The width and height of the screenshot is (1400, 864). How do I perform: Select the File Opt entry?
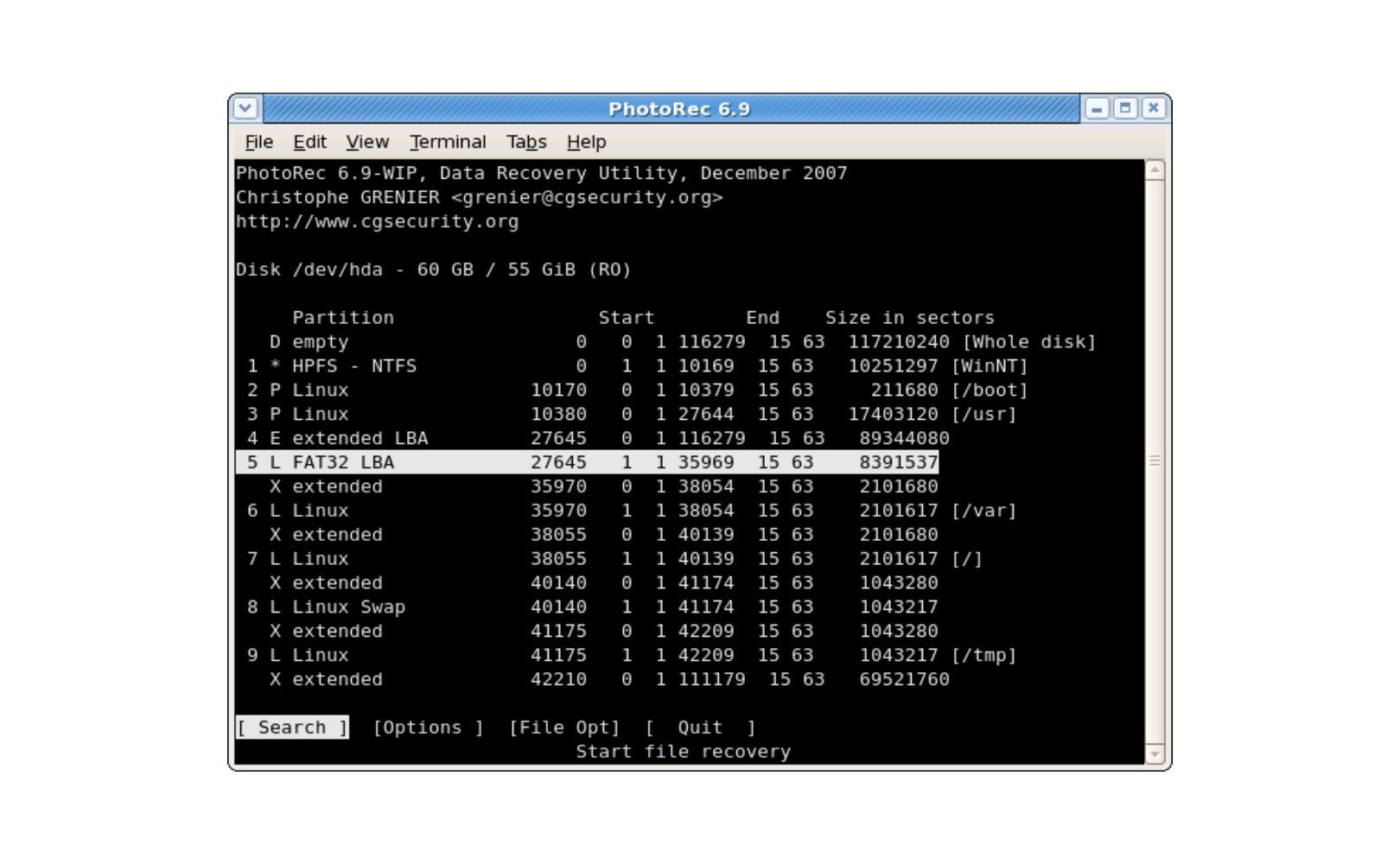(x=564, y=727)
